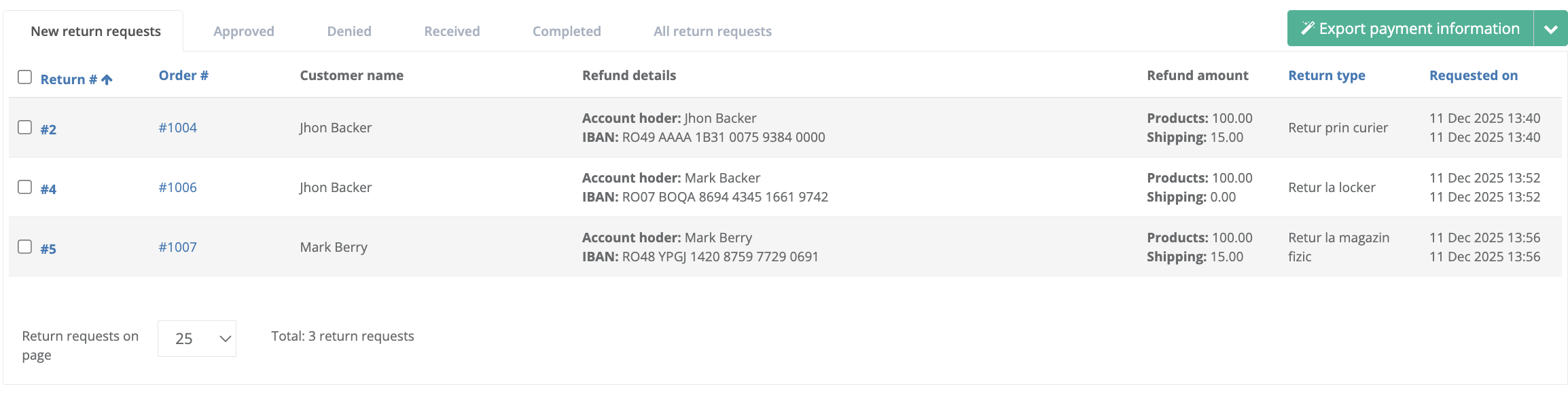Sort by the Order # column header
Viewport: 1568px width, 395px height.
point(183,75)
